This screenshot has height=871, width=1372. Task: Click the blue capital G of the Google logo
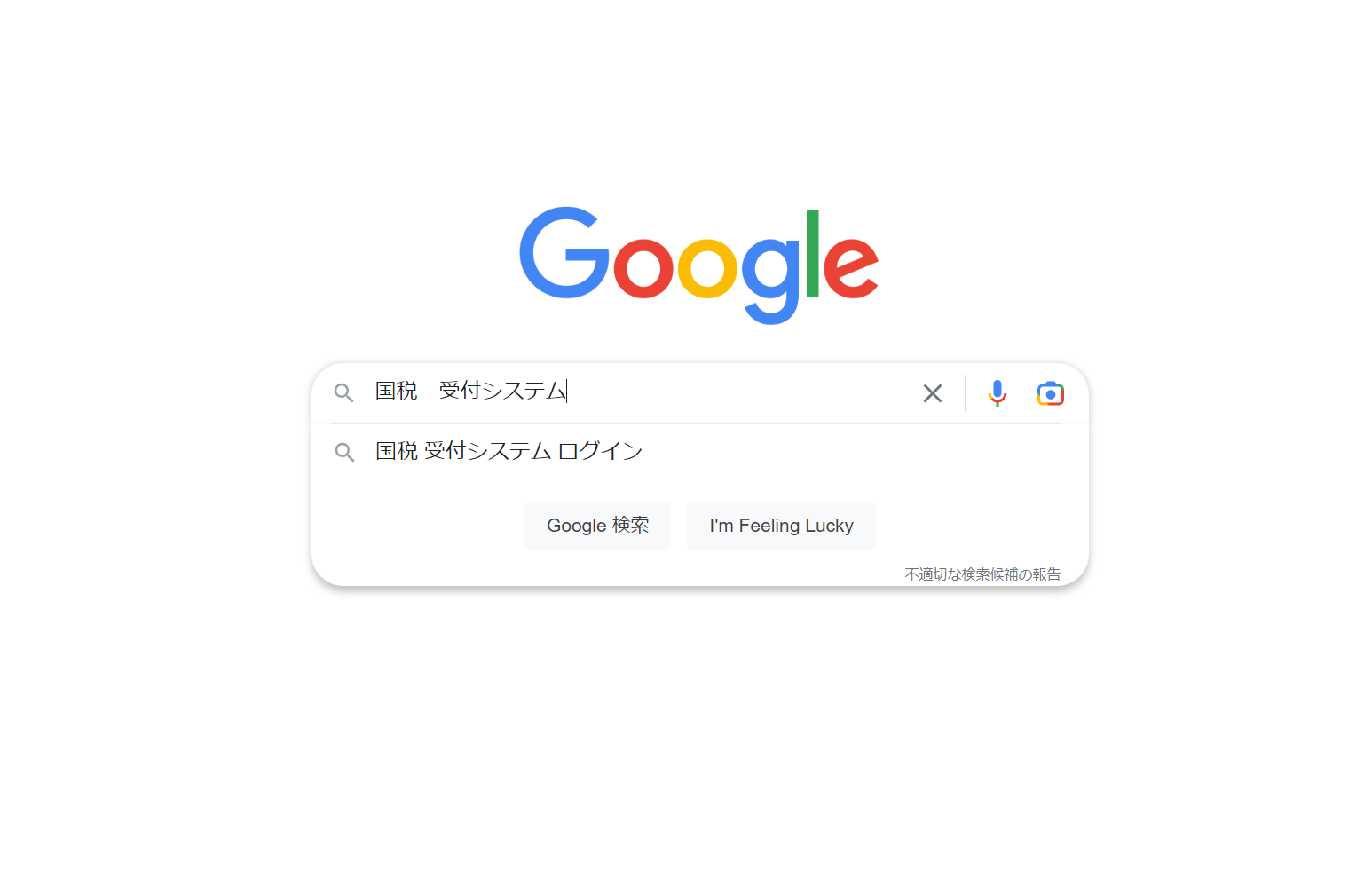564,253
